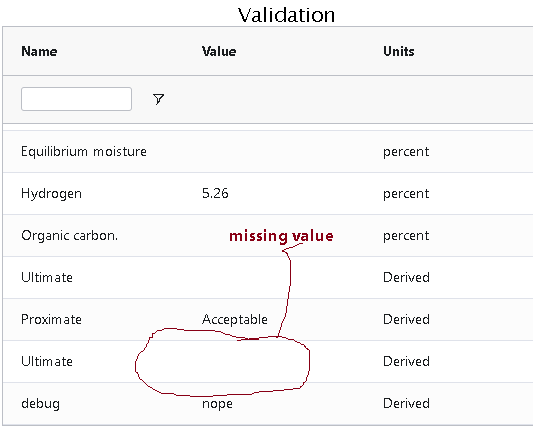The image size is (534, 439).
Task: Click percent units in Hydrogen row
Action: click(406, 194)
